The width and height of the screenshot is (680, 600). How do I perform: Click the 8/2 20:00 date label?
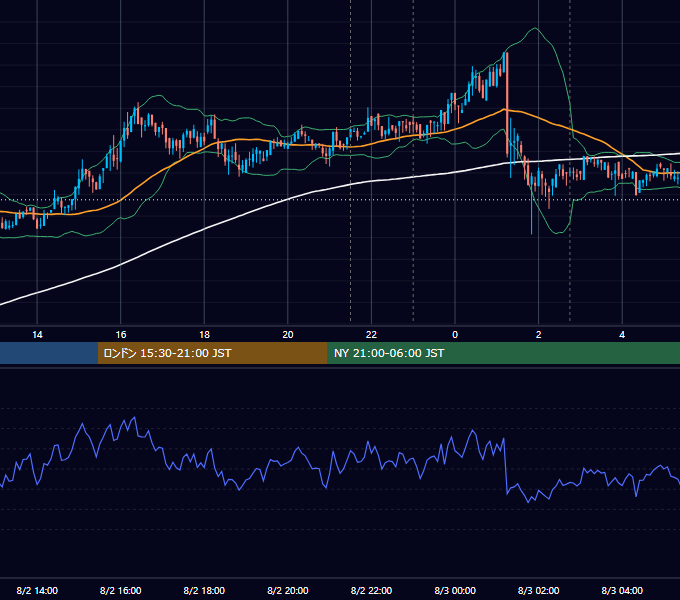tap(288, 590)
